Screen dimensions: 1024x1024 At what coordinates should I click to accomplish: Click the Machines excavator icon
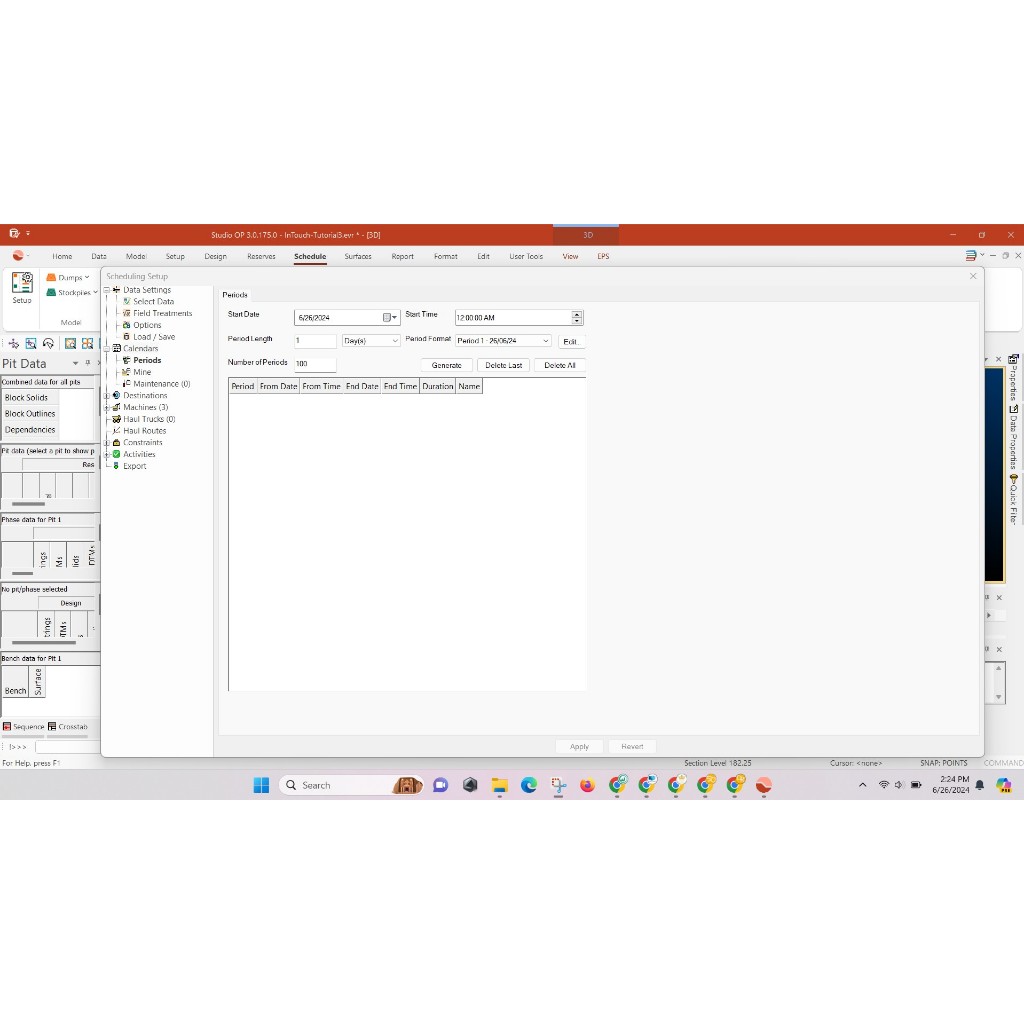coord(116,408)
